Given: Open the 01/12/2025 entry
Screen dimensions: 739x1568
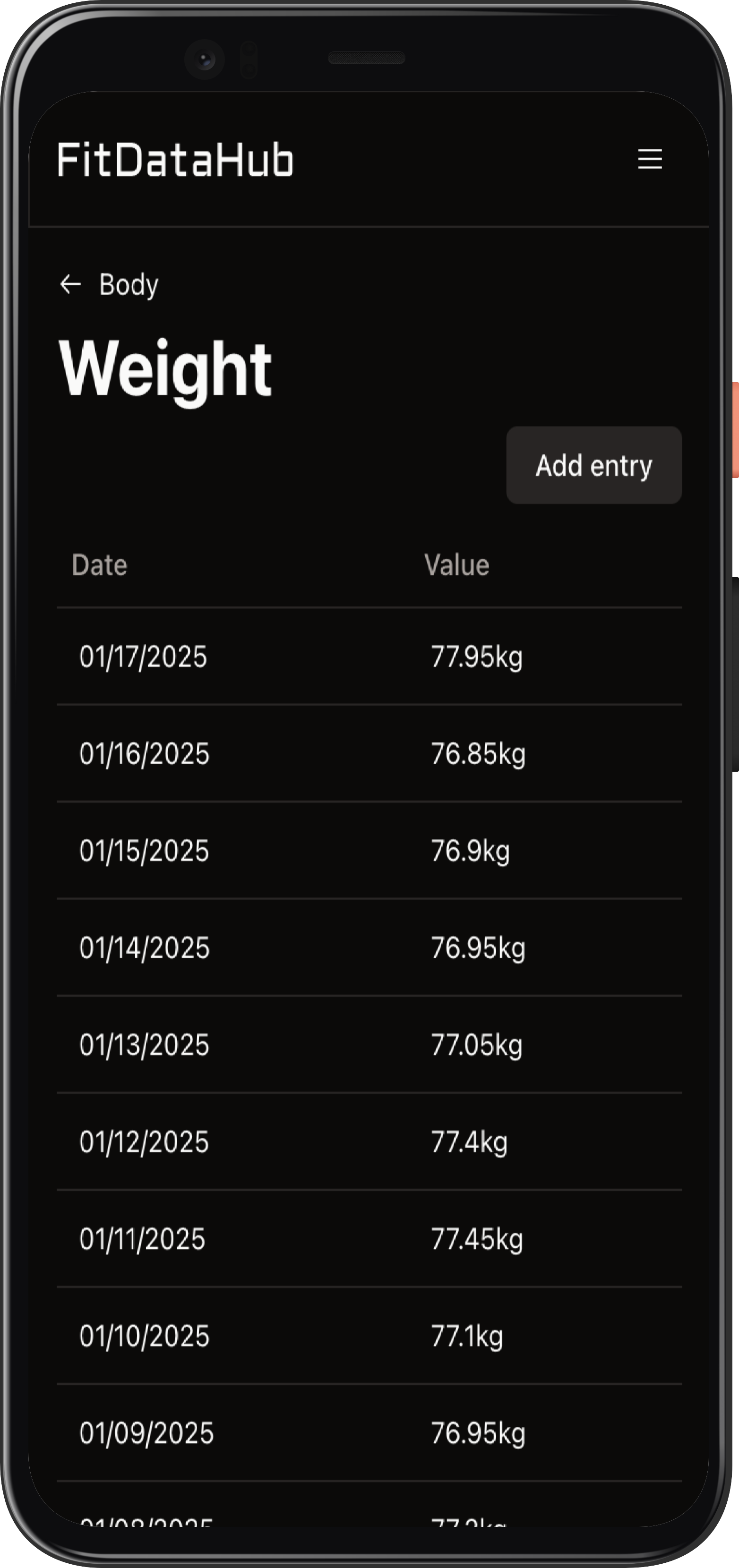Looking at the screenshot, I should point(369,1142).
